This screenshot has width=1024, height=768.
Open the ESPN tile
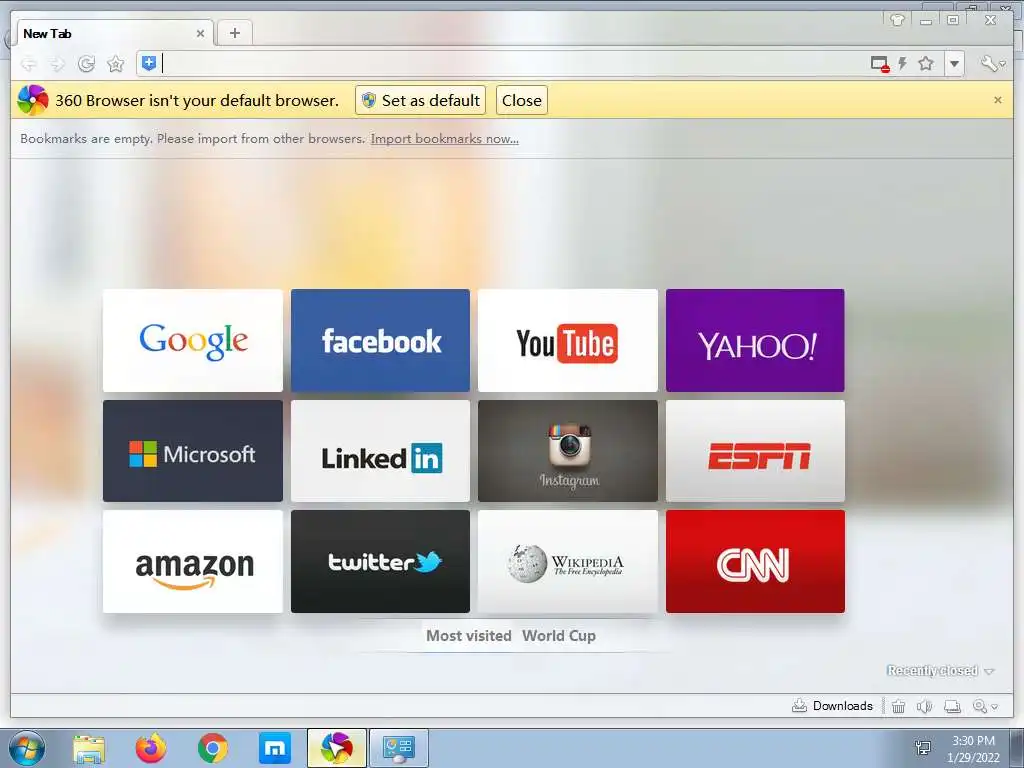click(755, 451)
